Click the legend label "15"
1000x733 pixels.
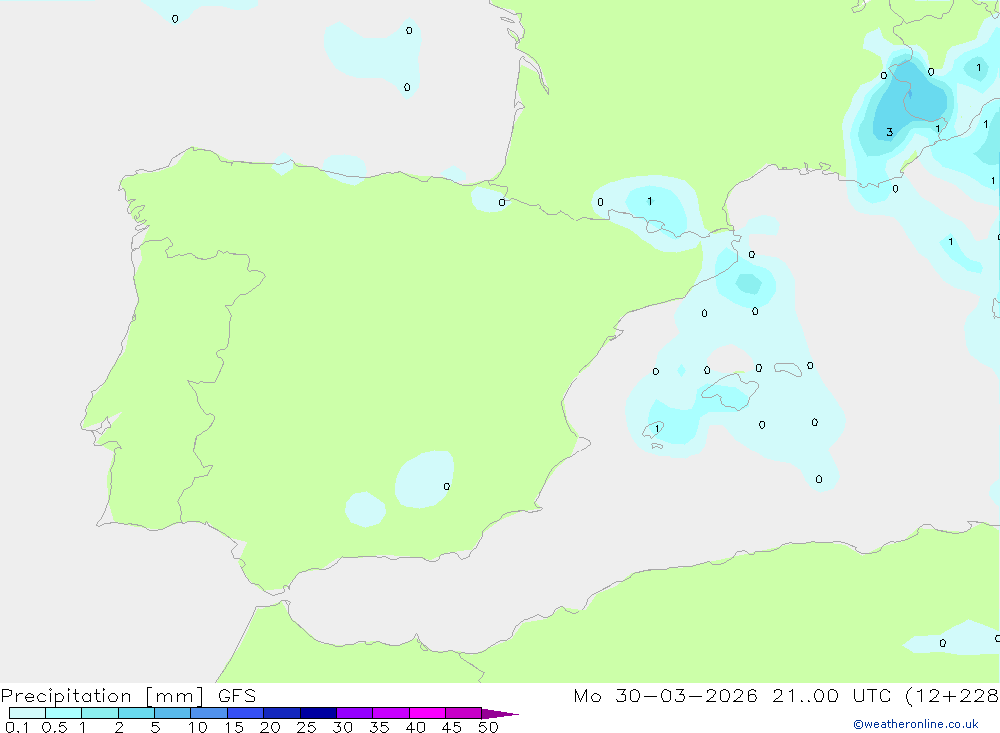click(234, 727)
